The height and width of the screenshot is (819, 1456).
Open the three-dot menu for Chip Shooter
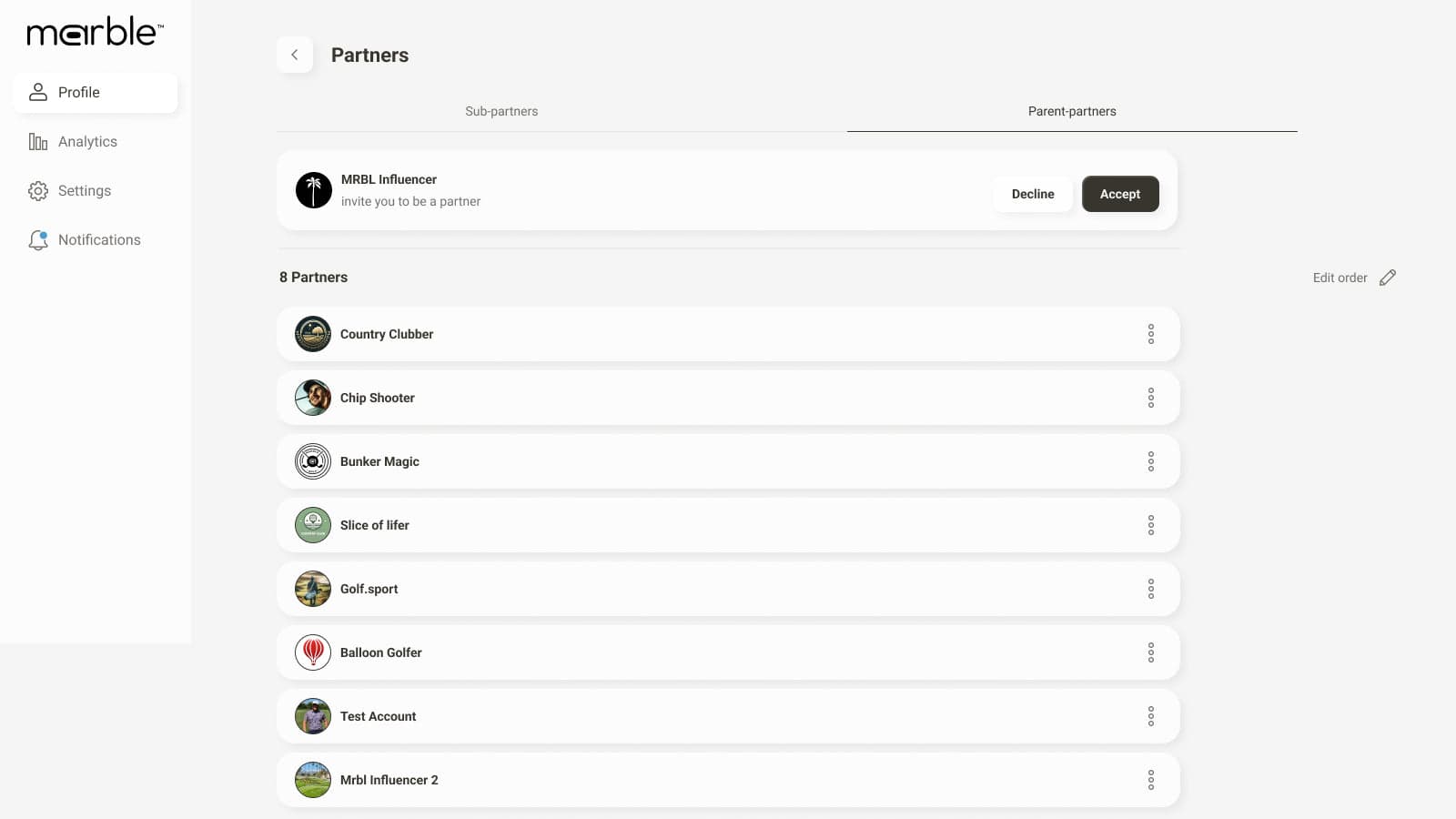pyautogui.click(x=1150, y=398)
